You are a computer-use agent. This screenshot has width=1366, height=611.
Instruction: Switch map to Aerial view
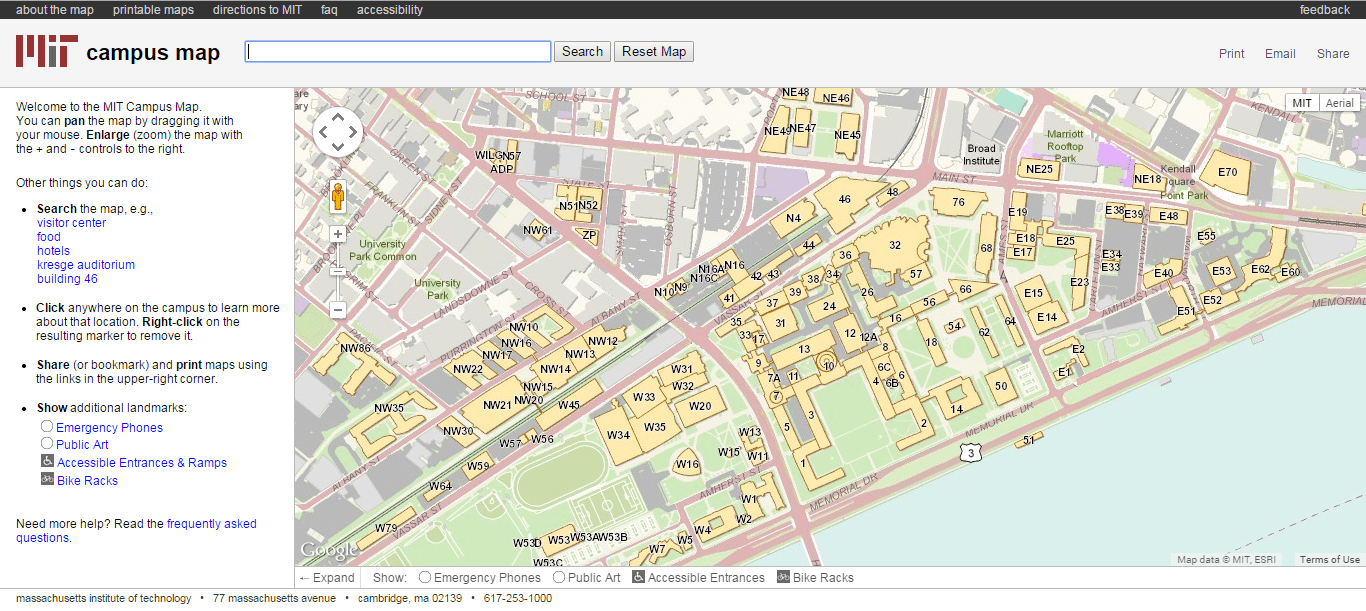1340,103
